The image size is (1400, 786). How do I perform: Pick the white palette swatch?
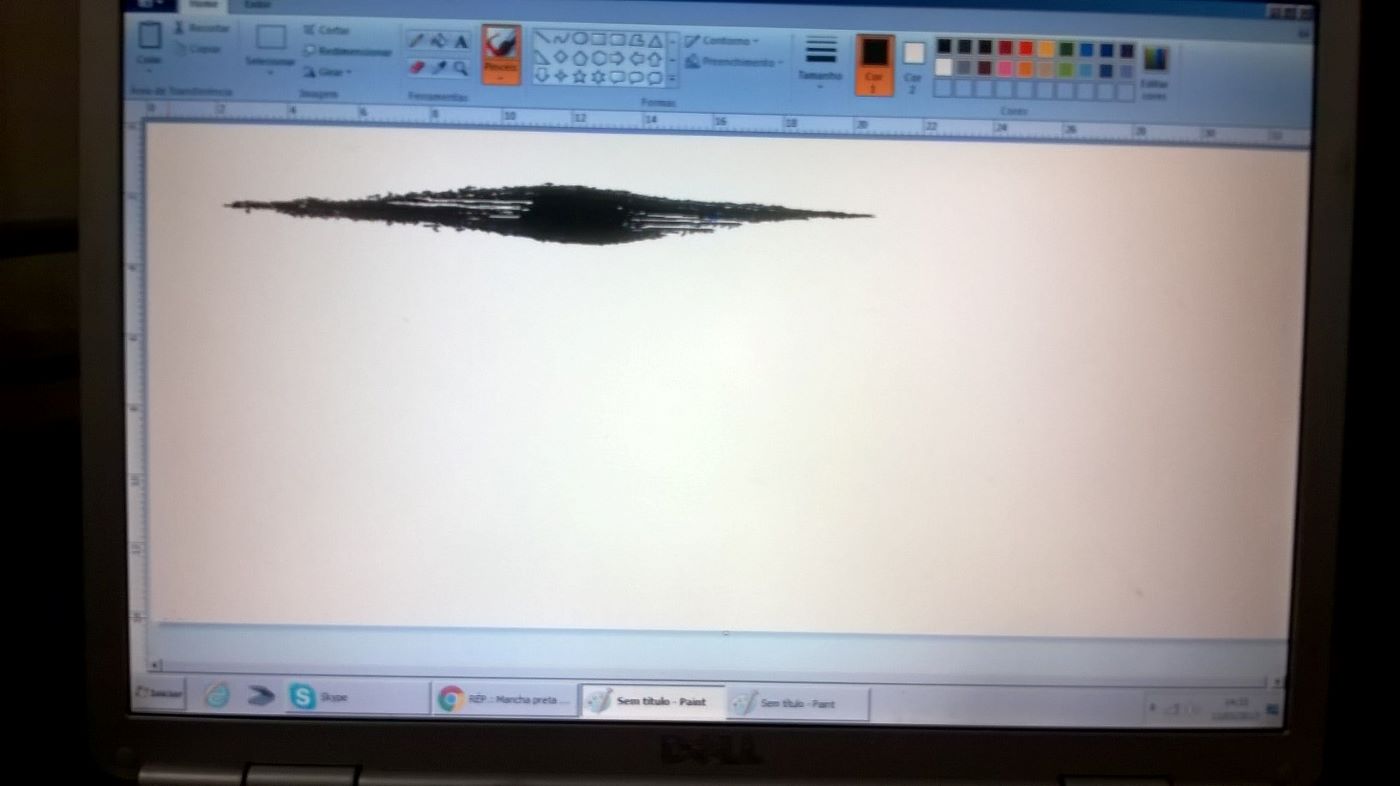click(x=943, y=67)
